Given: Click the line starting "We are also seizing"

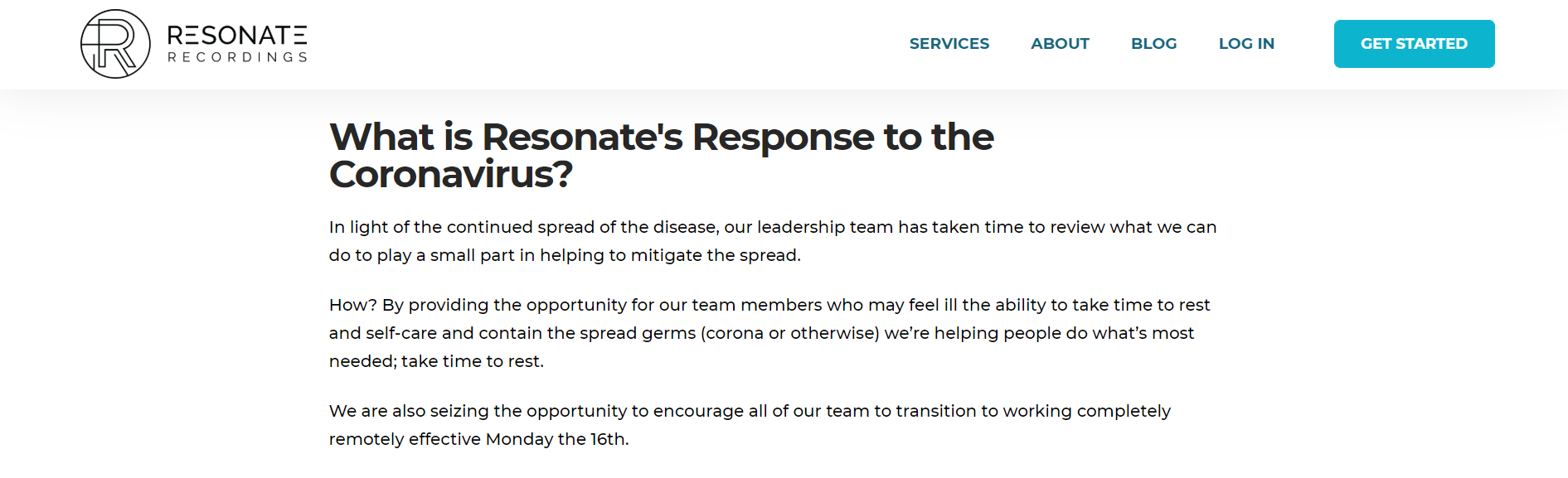Looking at the screenshot, I should [749, 411].
